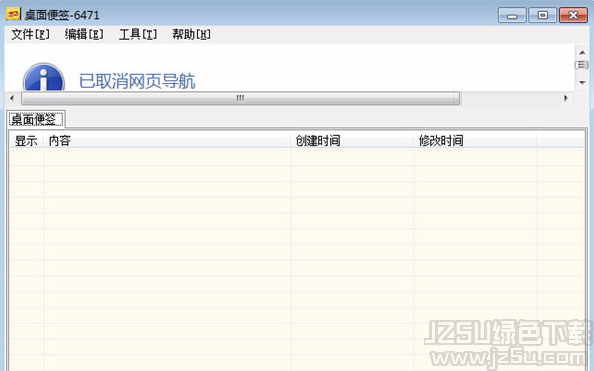Click the vertical scrollbar thumb
This screenshot has width=594, height=371.
(582, 65)
